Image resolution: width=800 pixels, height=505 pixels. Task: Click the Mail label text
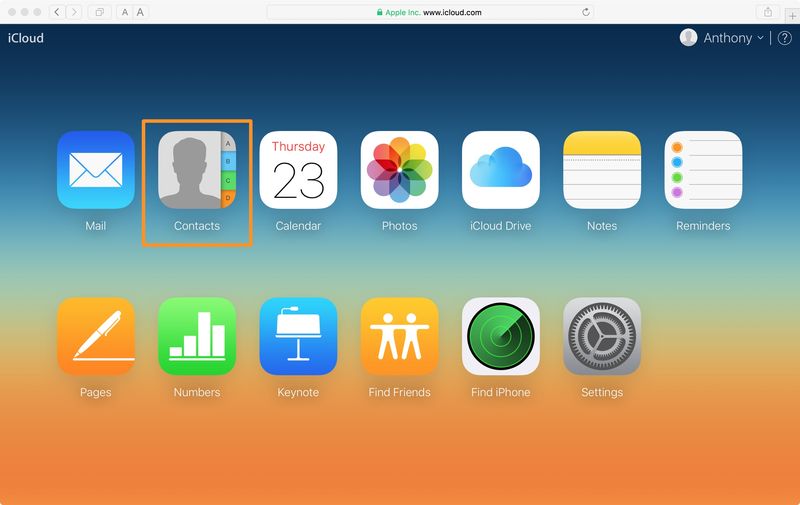pyautogui.click(x=96, y=226)
